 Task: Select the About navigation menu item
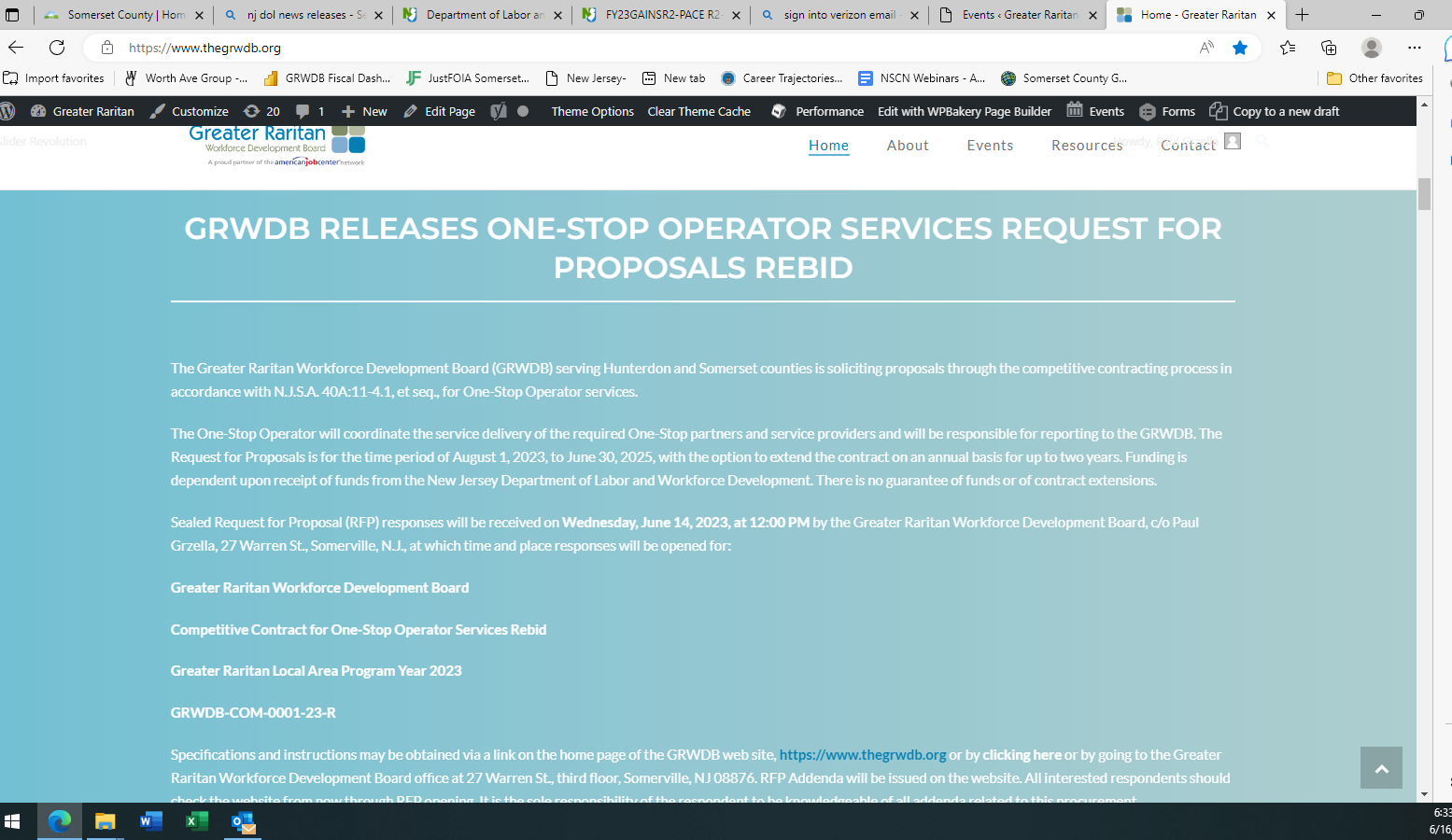coord(908,146)
